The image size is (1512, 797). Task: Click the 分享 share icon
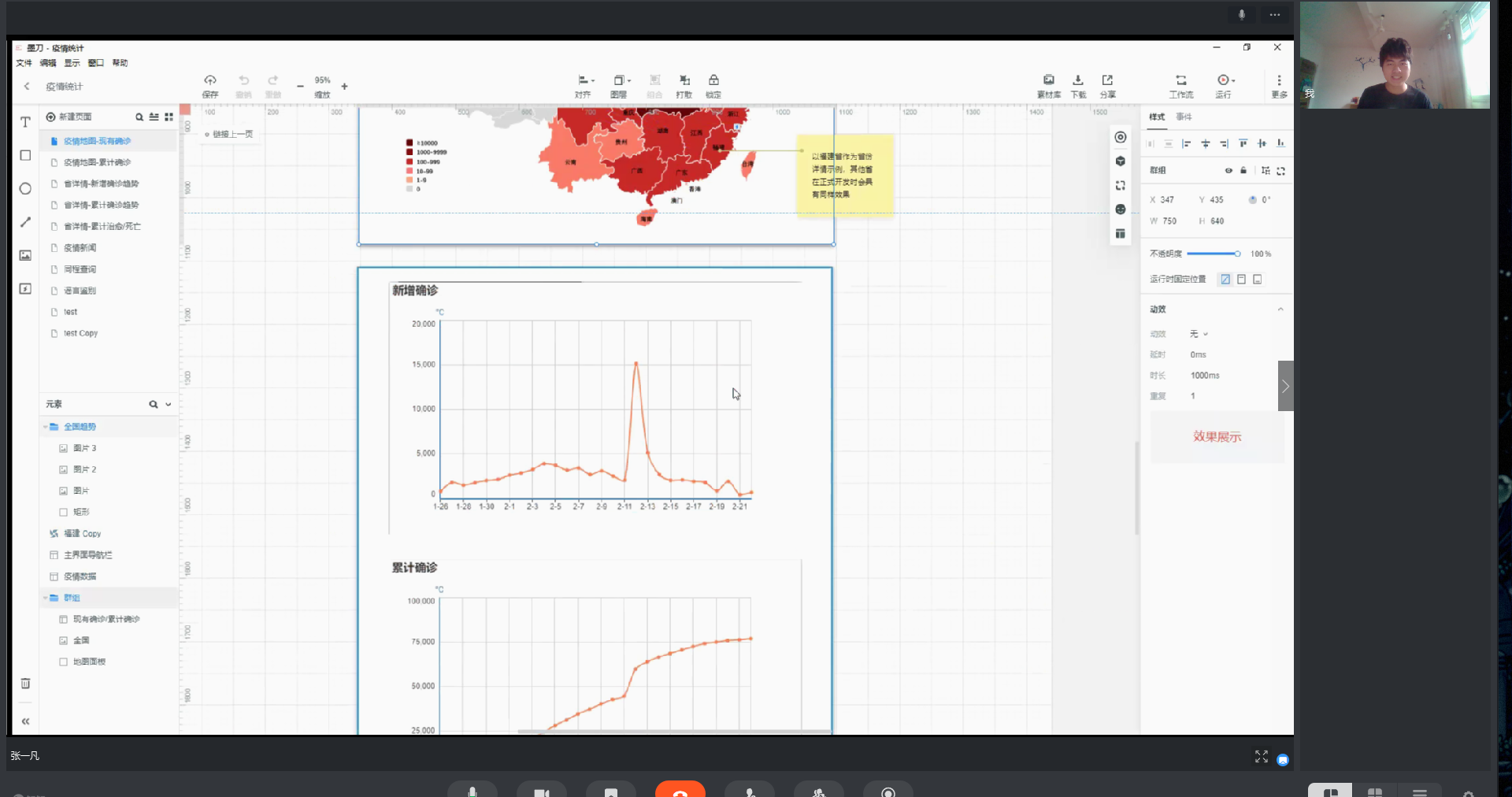click(x=1107, y=80)
